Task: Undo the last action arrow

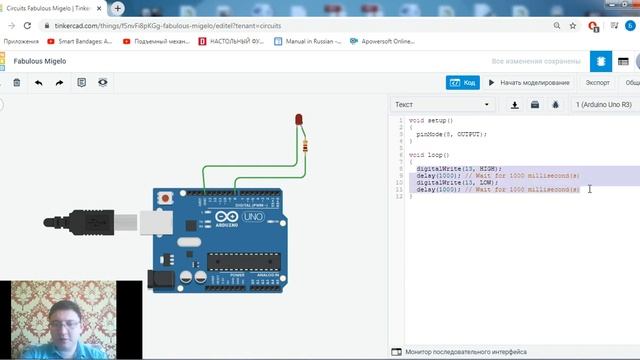Action: 39,83
